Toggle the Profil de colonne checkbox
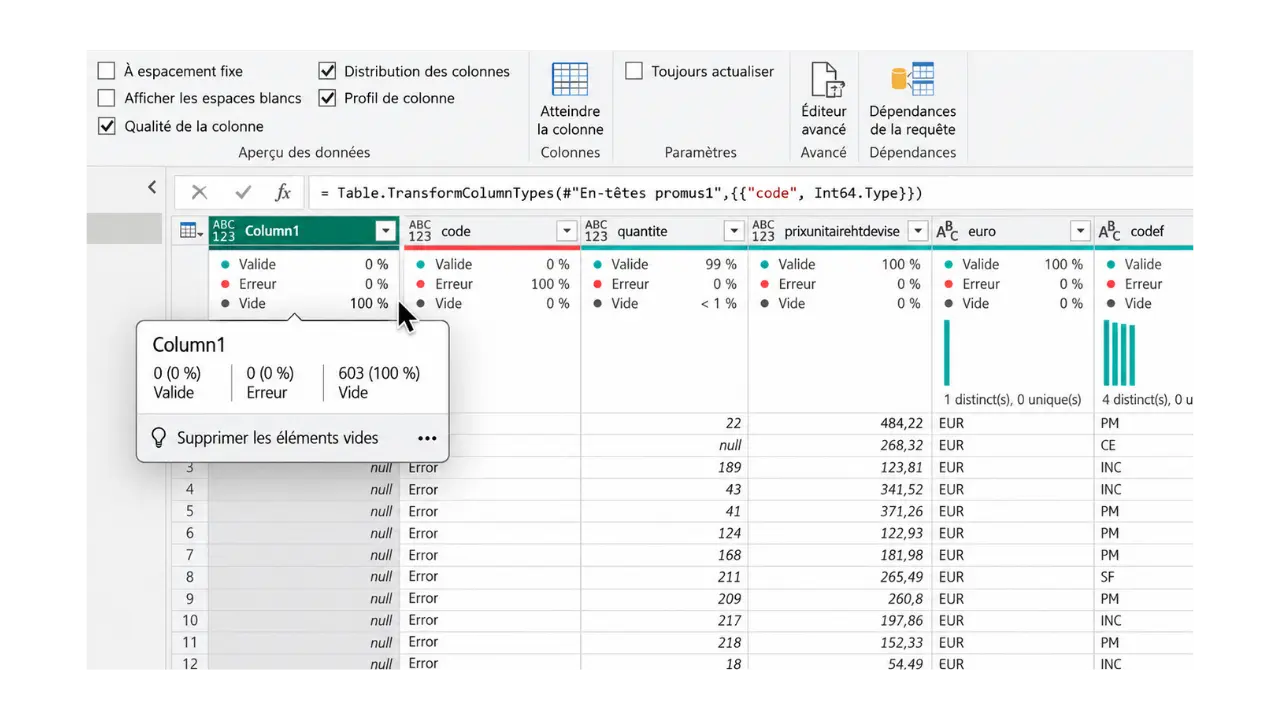The height and width of the screenshot is (720, 1280). [x=327, y=98]
